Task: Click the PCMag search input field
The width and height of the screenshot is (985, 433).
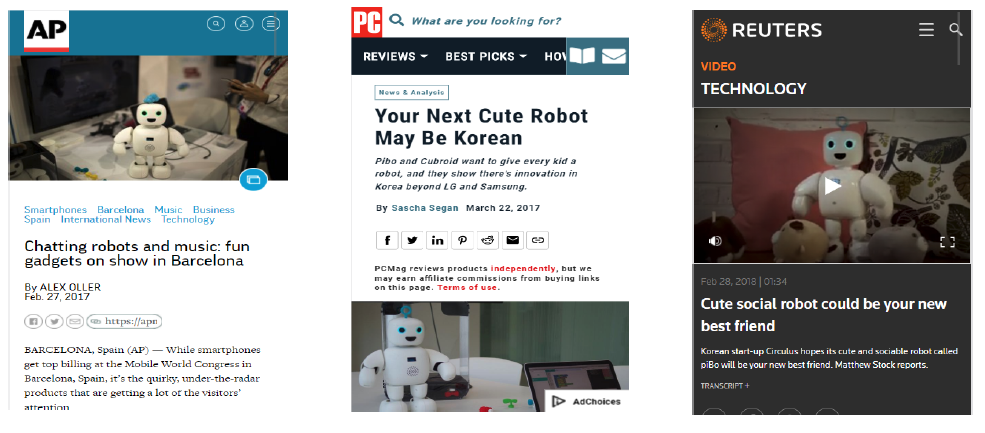Action: point(486,21)
